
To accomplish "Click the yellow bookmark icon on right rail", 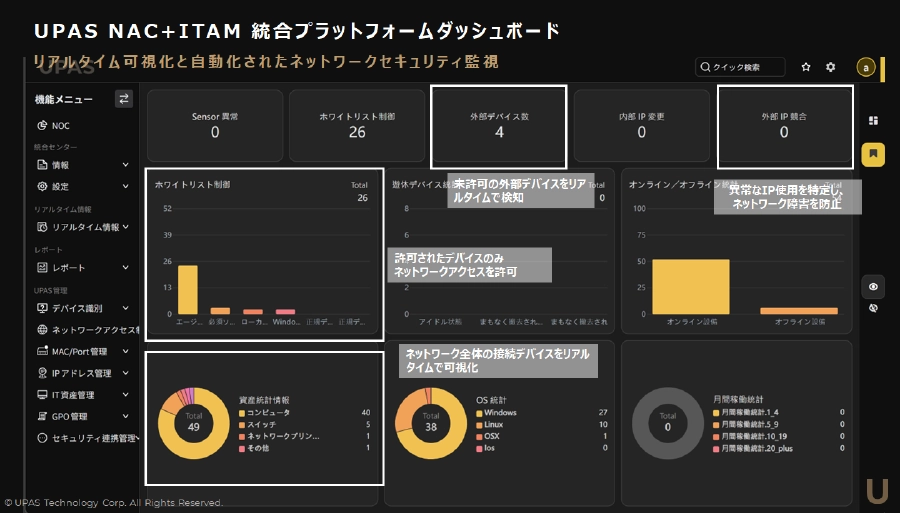I will click(873, 154).
